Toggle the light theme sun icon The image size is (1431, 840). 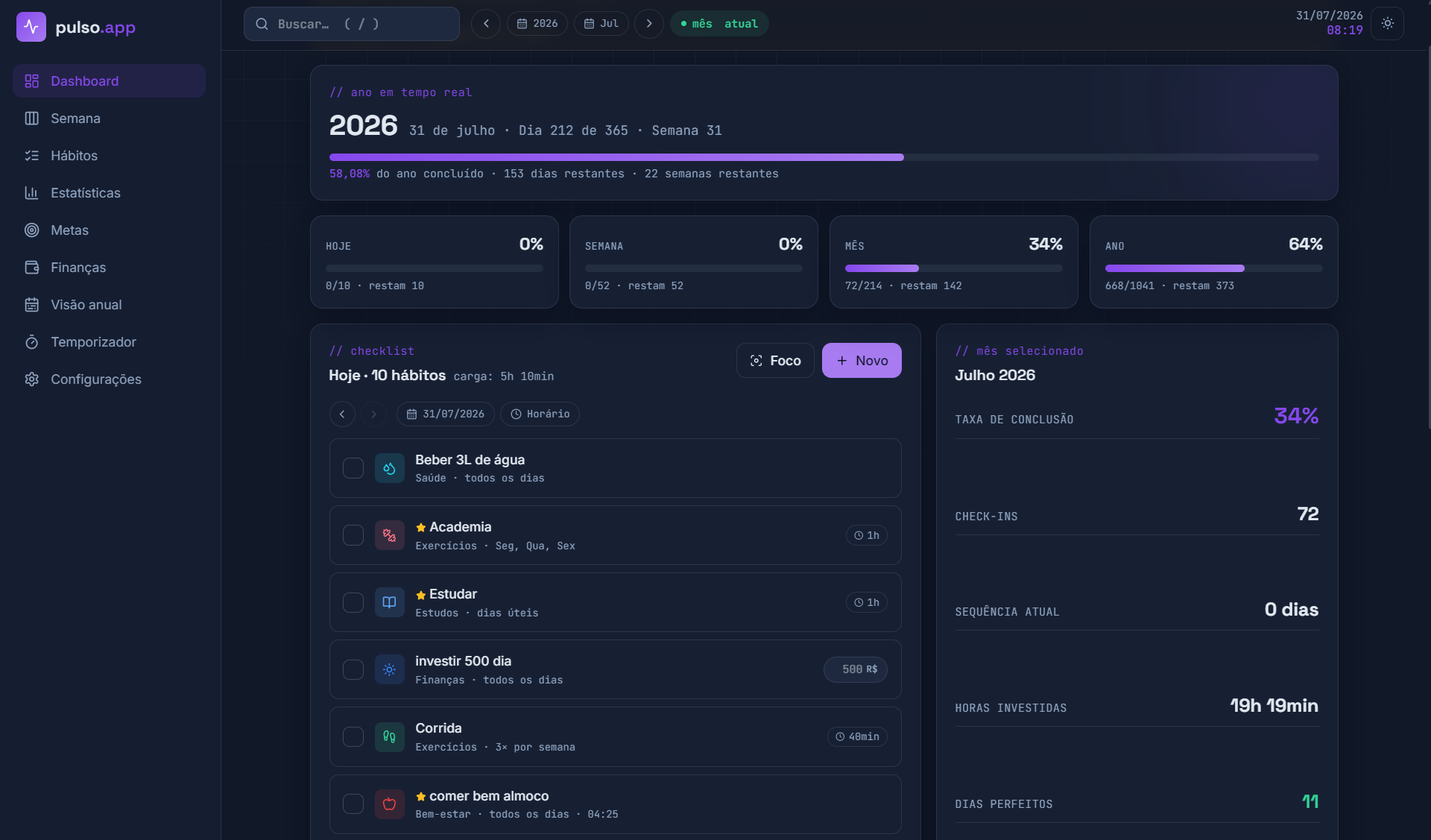[1387, 23]
